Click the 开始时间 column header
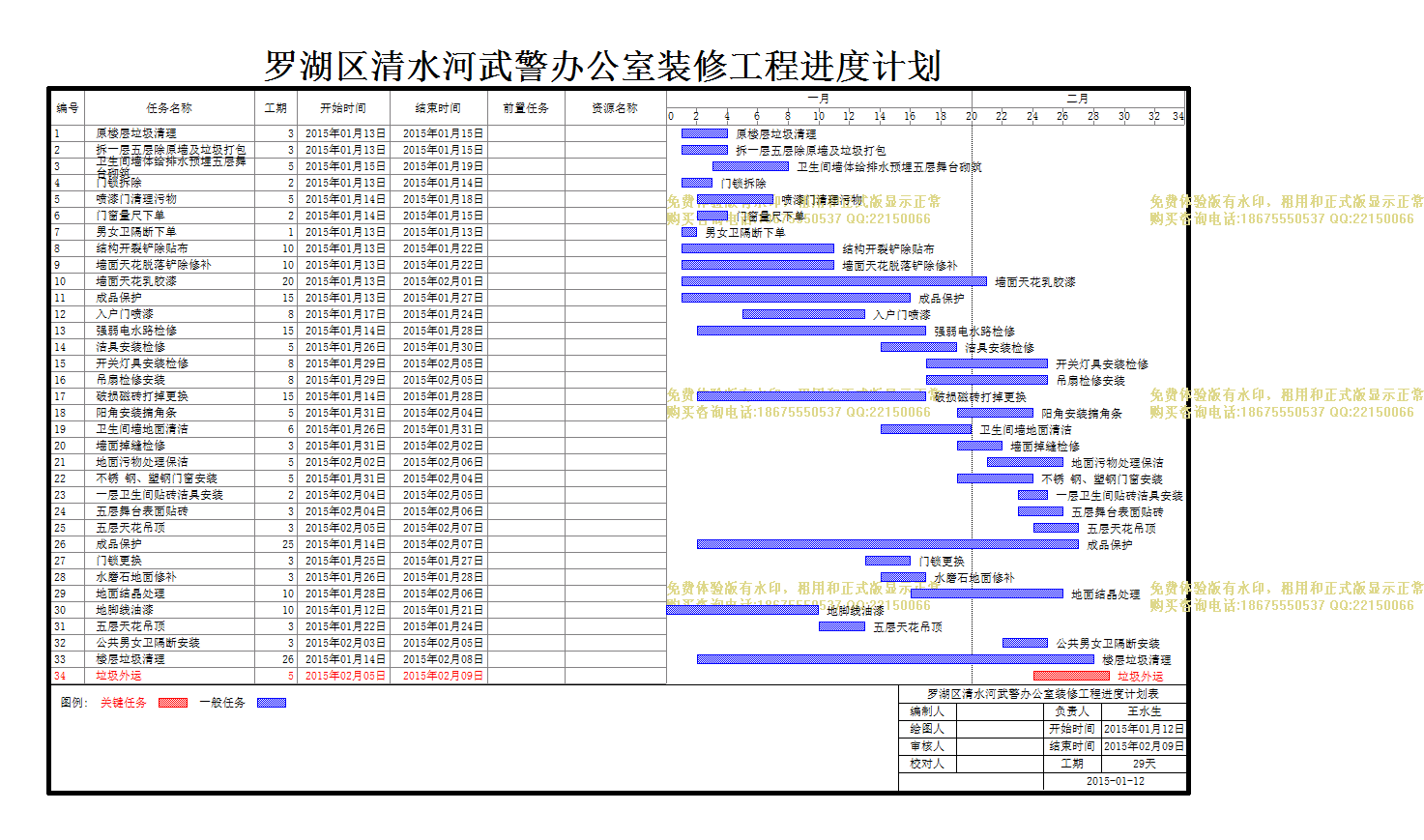This screenshot has height=840, width=1424. tap(343, 108)
